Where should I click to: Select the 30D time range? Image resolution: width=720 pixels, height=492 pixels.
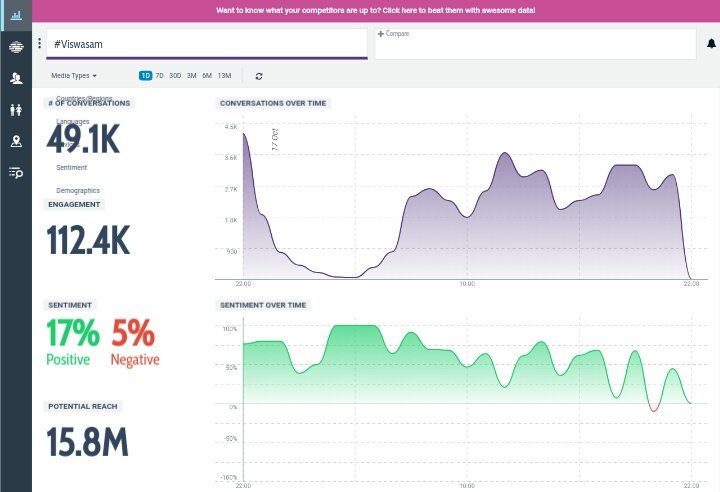tap(175, 76)
